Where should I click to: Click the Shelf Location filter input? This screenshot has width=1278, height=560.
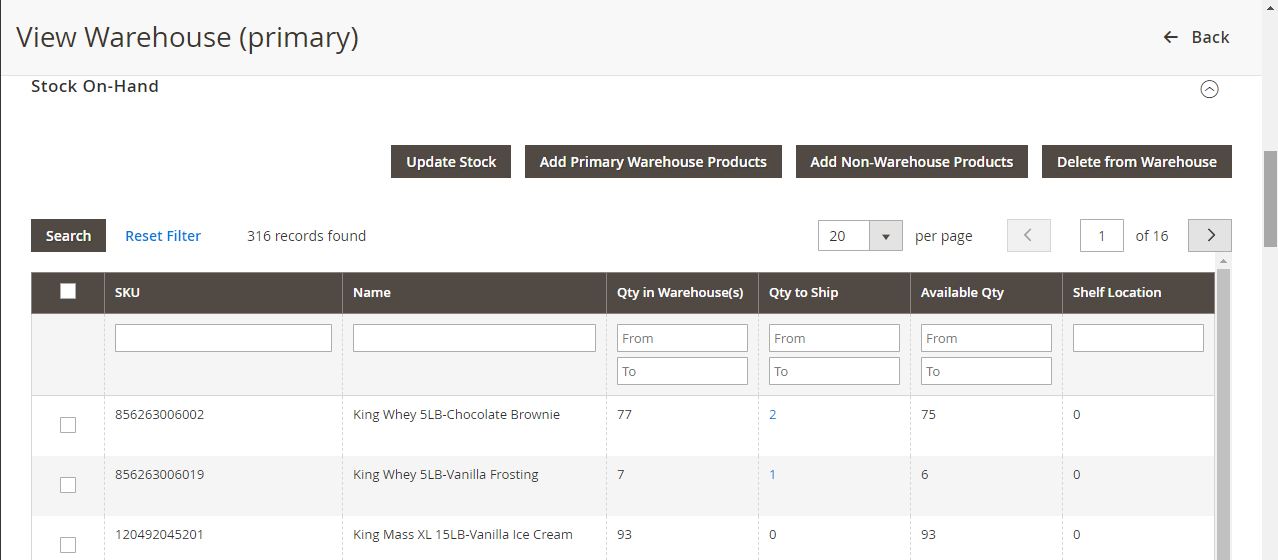point(1138,338)
